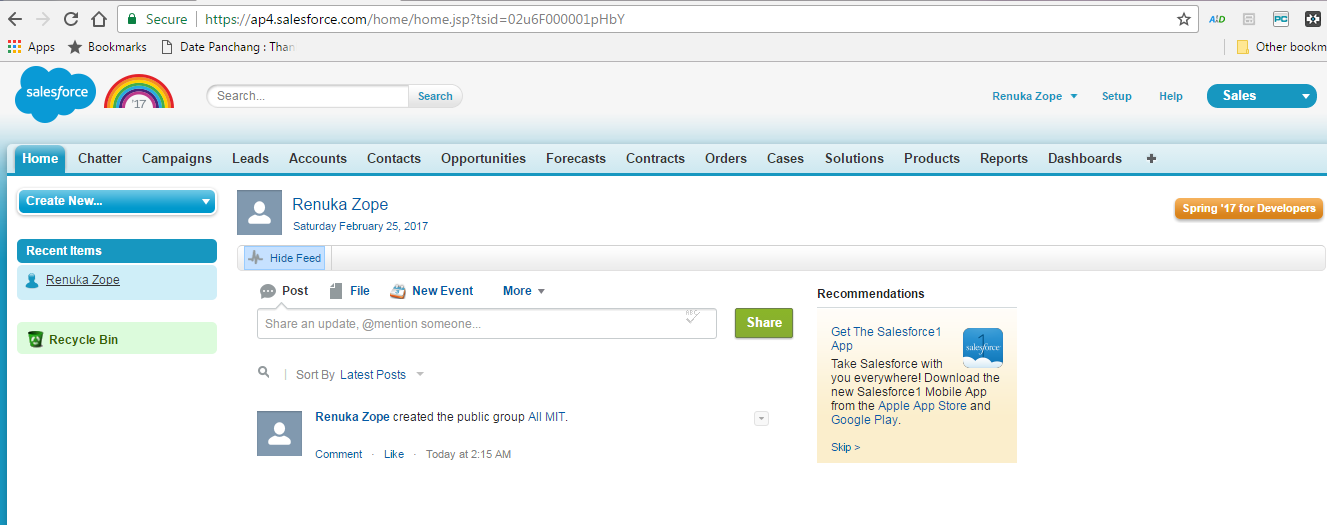Open the Dashboards tab
1327x525 pixels.
coord(1085,158)
